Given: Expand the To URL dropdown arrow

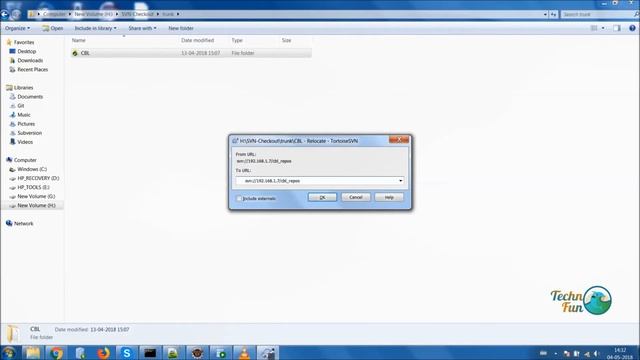Looking at the screenshot, I should point(400,181).
